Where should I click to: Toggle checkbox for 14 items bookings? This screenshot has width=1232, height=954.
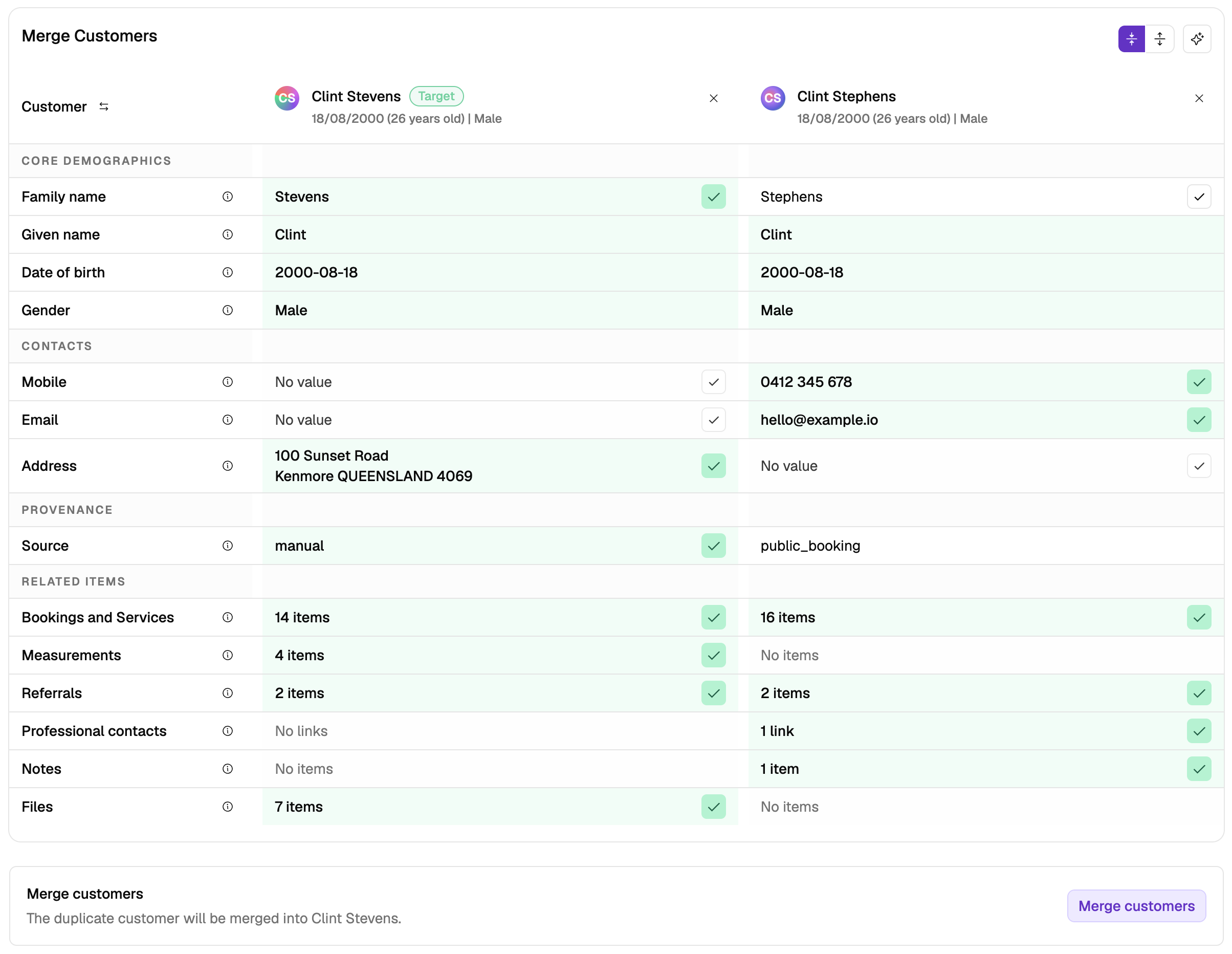pyautogui.click(x=714, y=617)
